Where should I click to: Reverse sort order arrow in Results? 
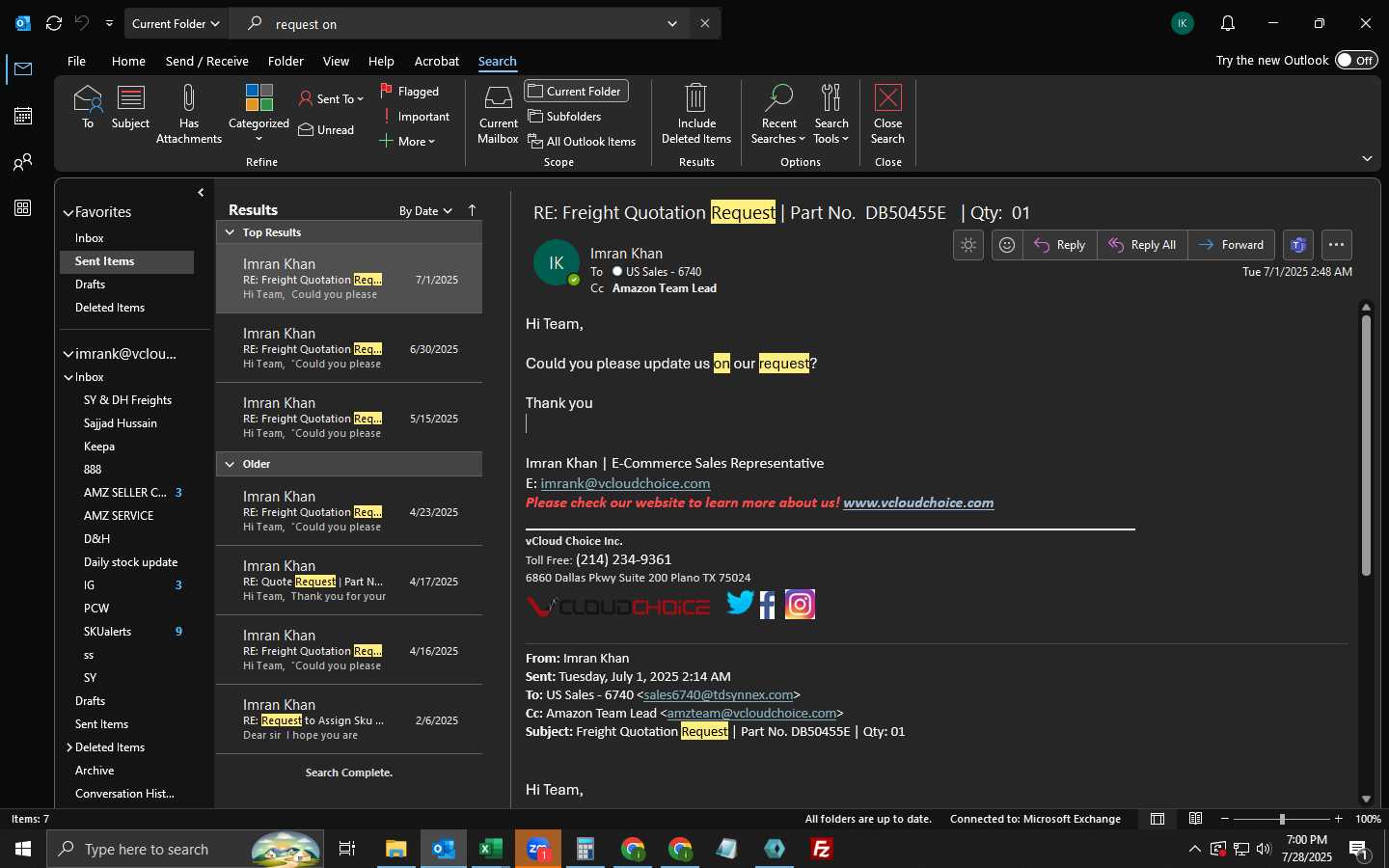point(472,210)
